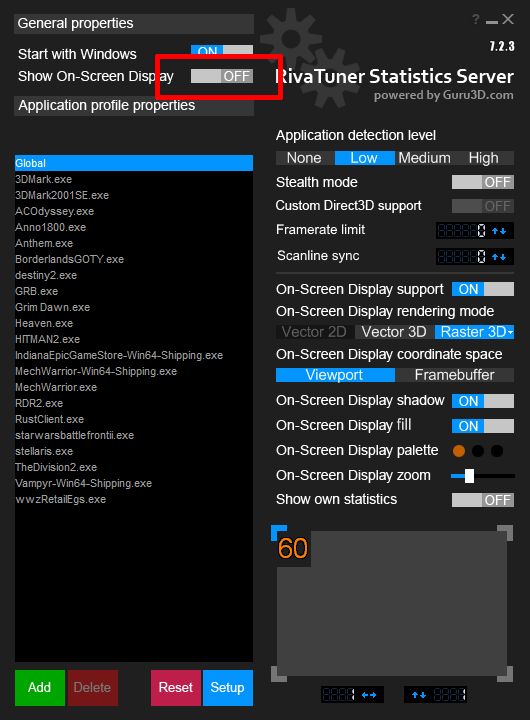Click orange On-Screen Display palette color
Screen dimensions: 530x720
pos(458,451)
